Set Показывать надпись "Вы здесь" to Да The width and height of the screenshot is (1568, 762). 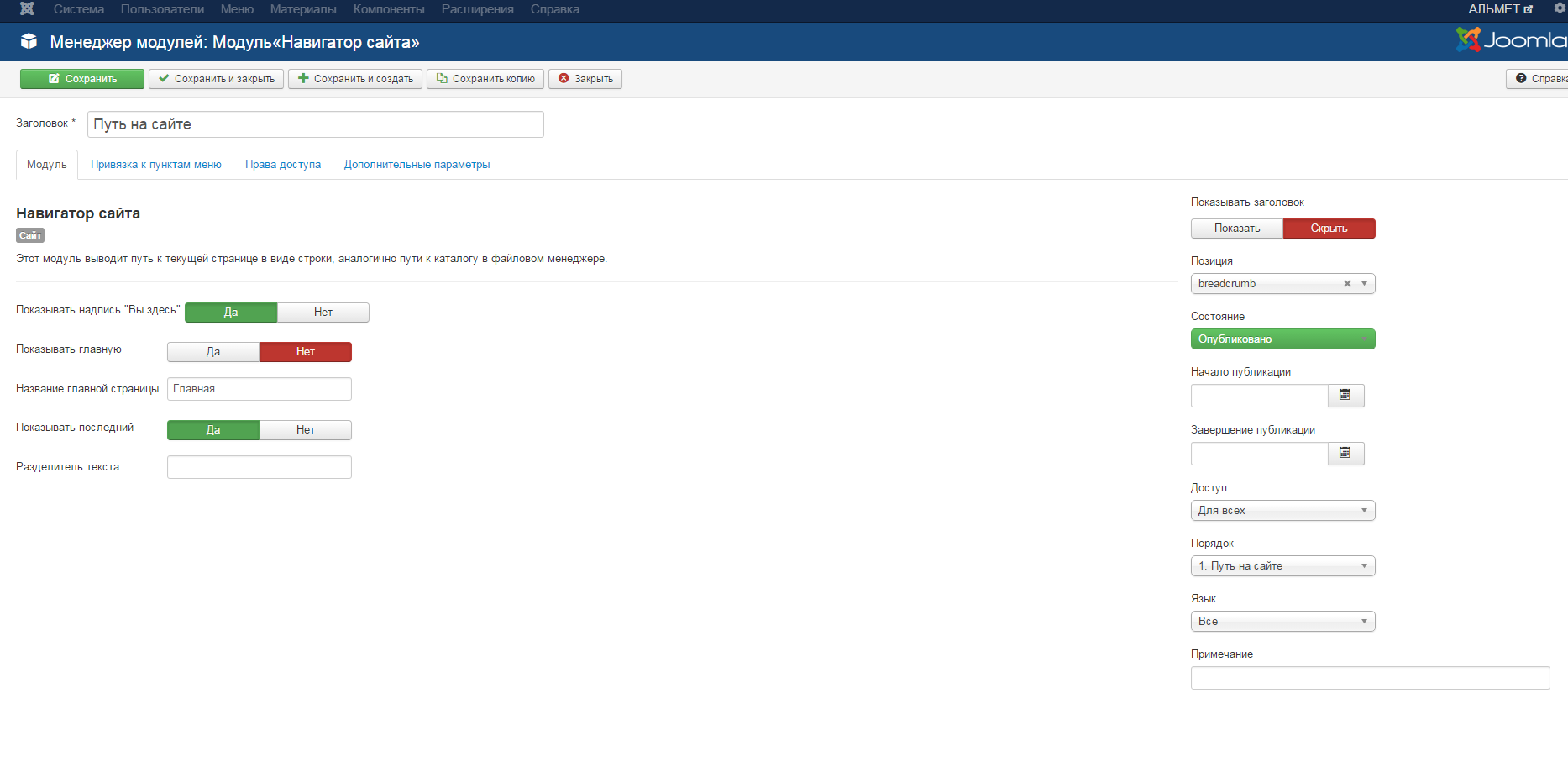coord(231,313)
